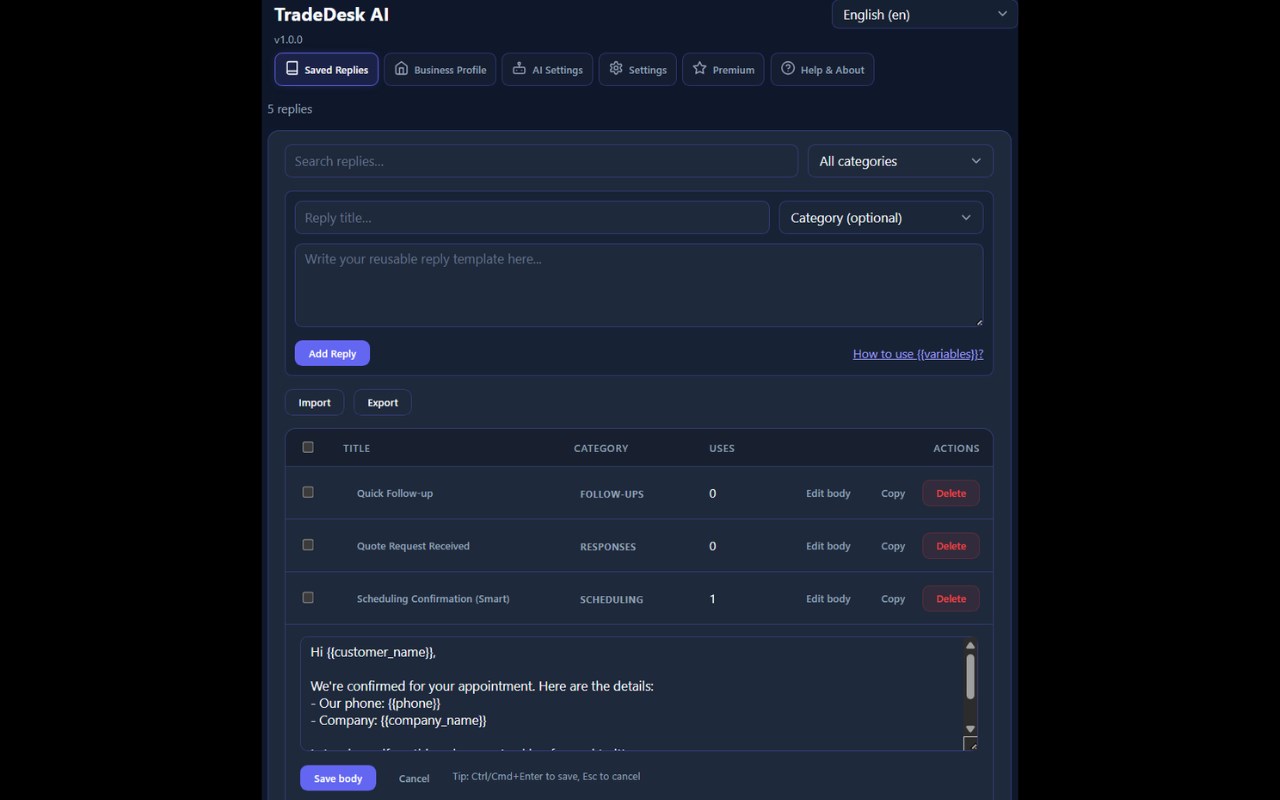
Task: Click the body editor scroll-down arrow
Action: (970, 729)
